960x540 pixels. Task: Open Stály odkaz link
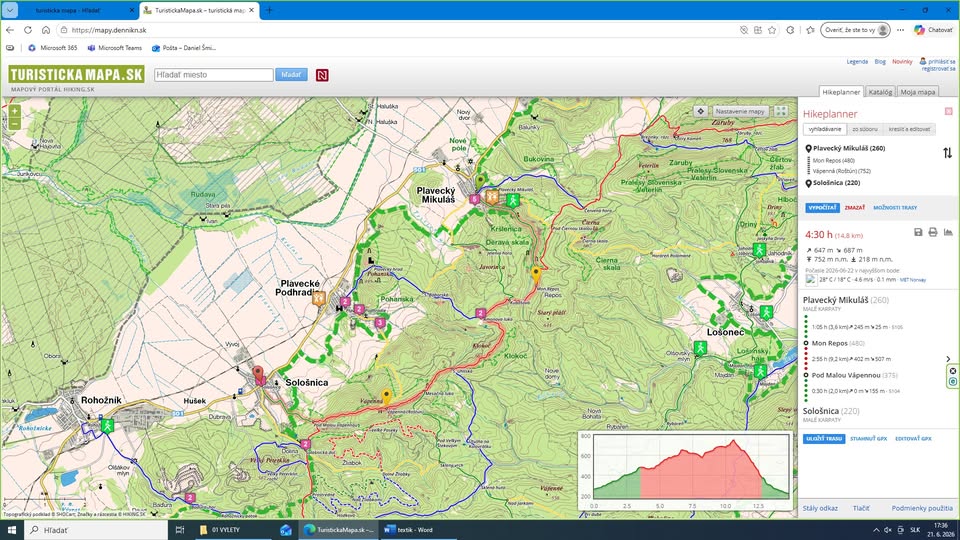click(x=820, y=508)
